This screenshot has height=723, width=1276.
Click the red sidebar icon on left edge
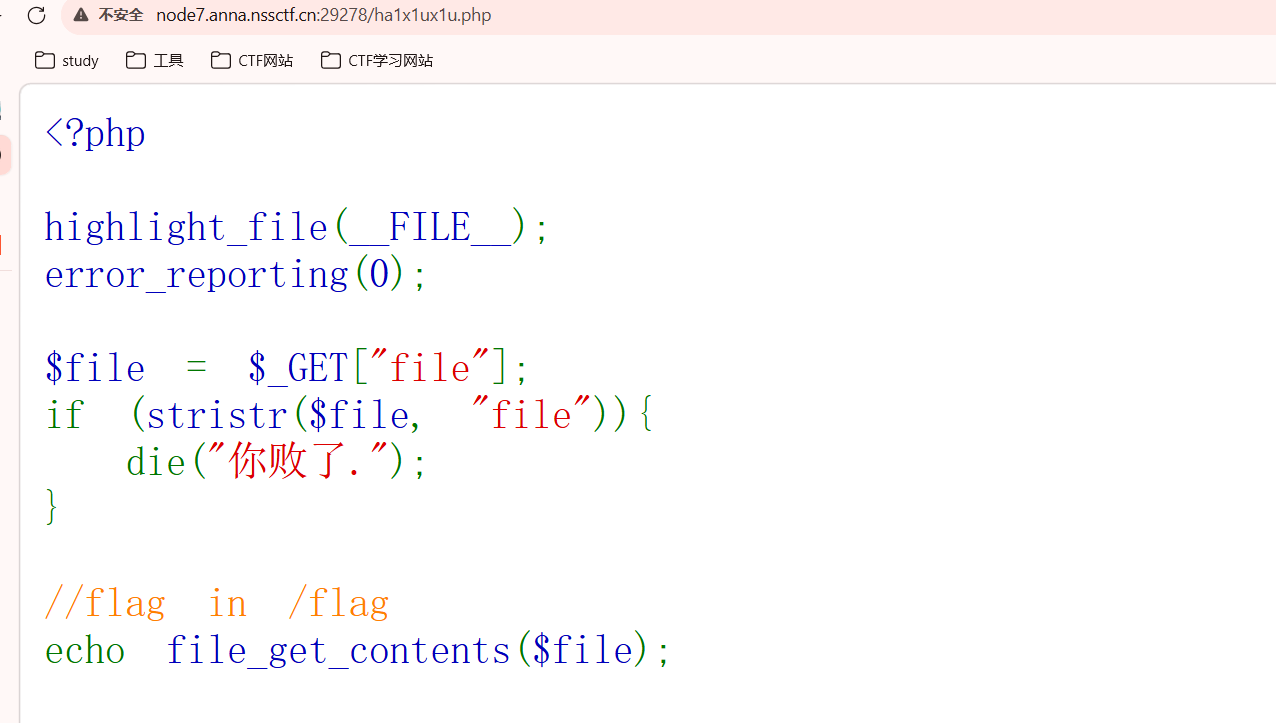pyautogui.click(x=3, y=243)
